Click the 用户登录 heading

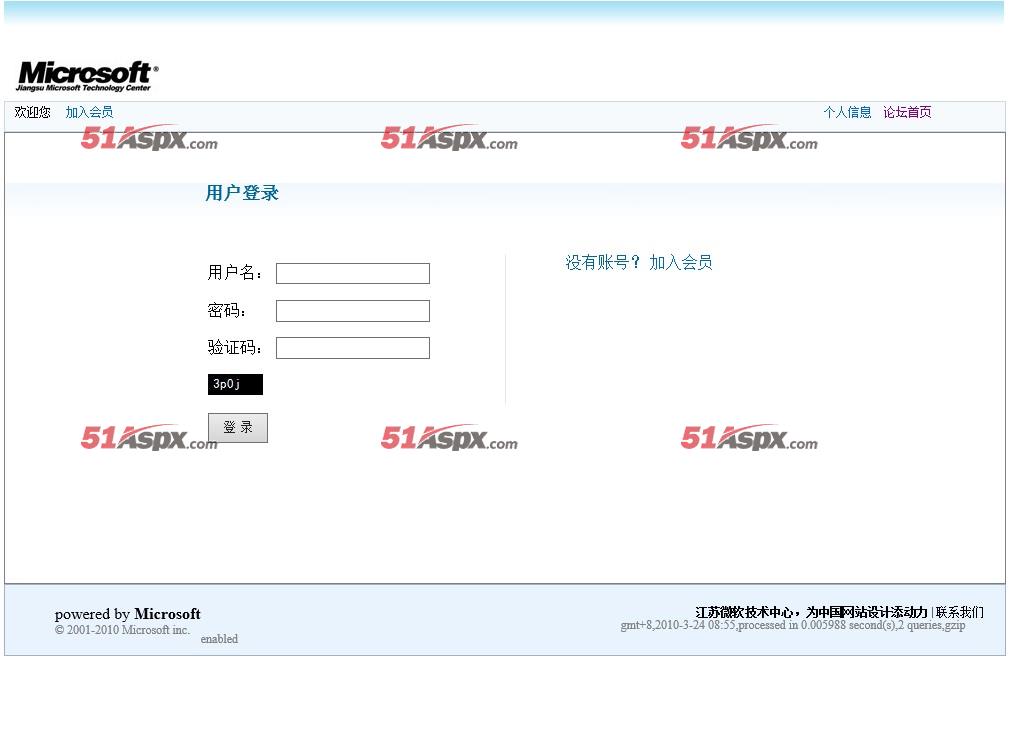[x=240, y=193]
